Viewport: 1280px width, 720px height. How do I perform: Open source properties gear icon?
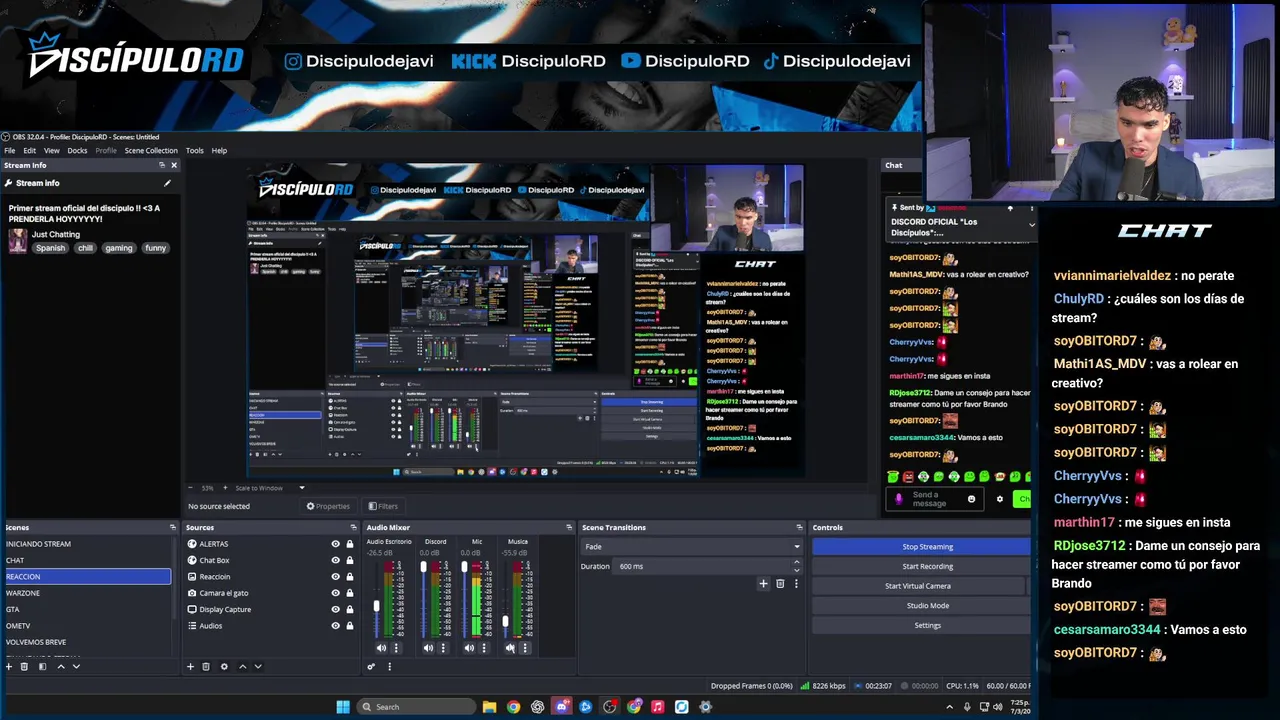point(224,666)
